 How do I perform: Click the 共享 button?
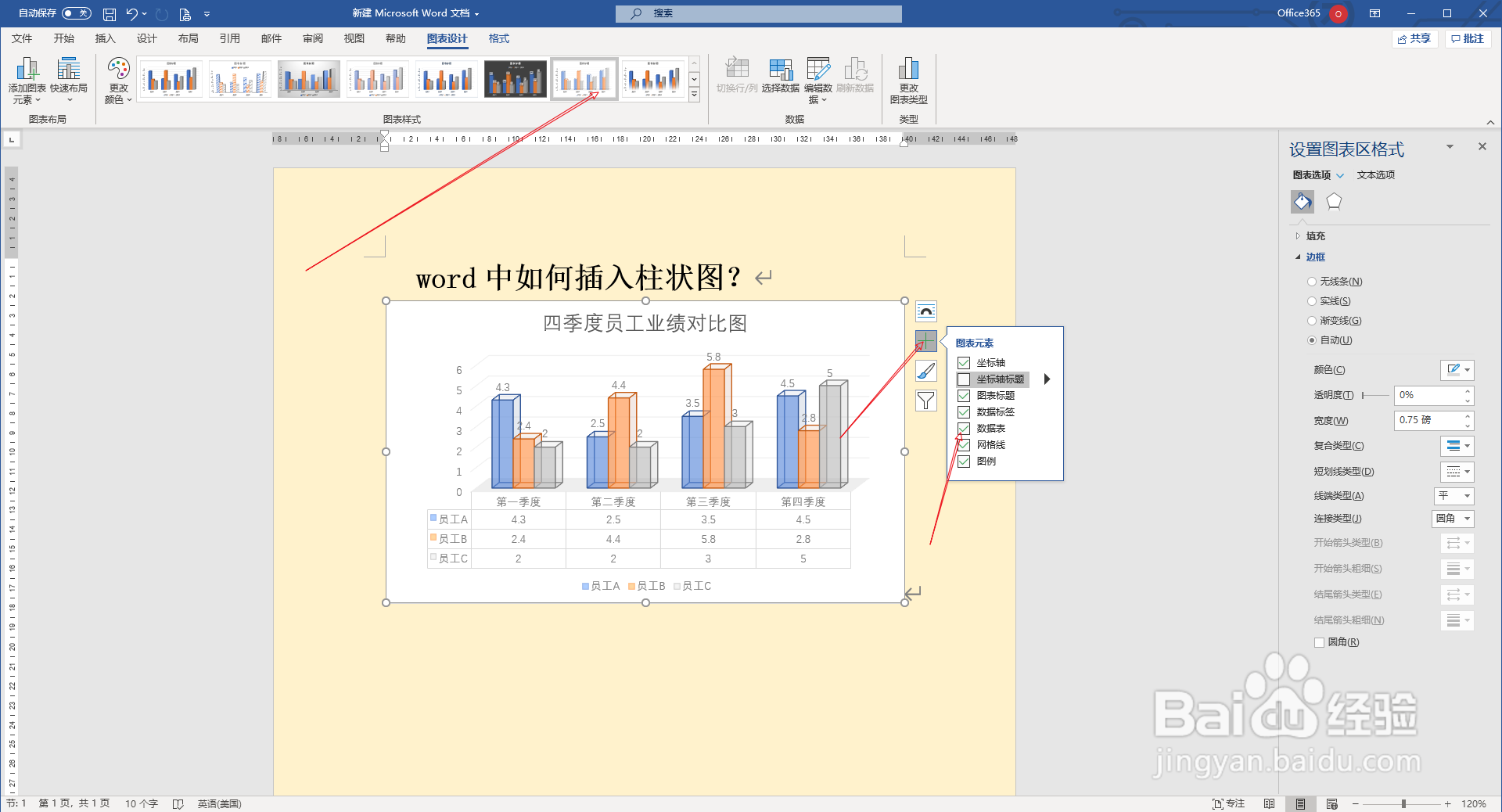coord(1414,38)
